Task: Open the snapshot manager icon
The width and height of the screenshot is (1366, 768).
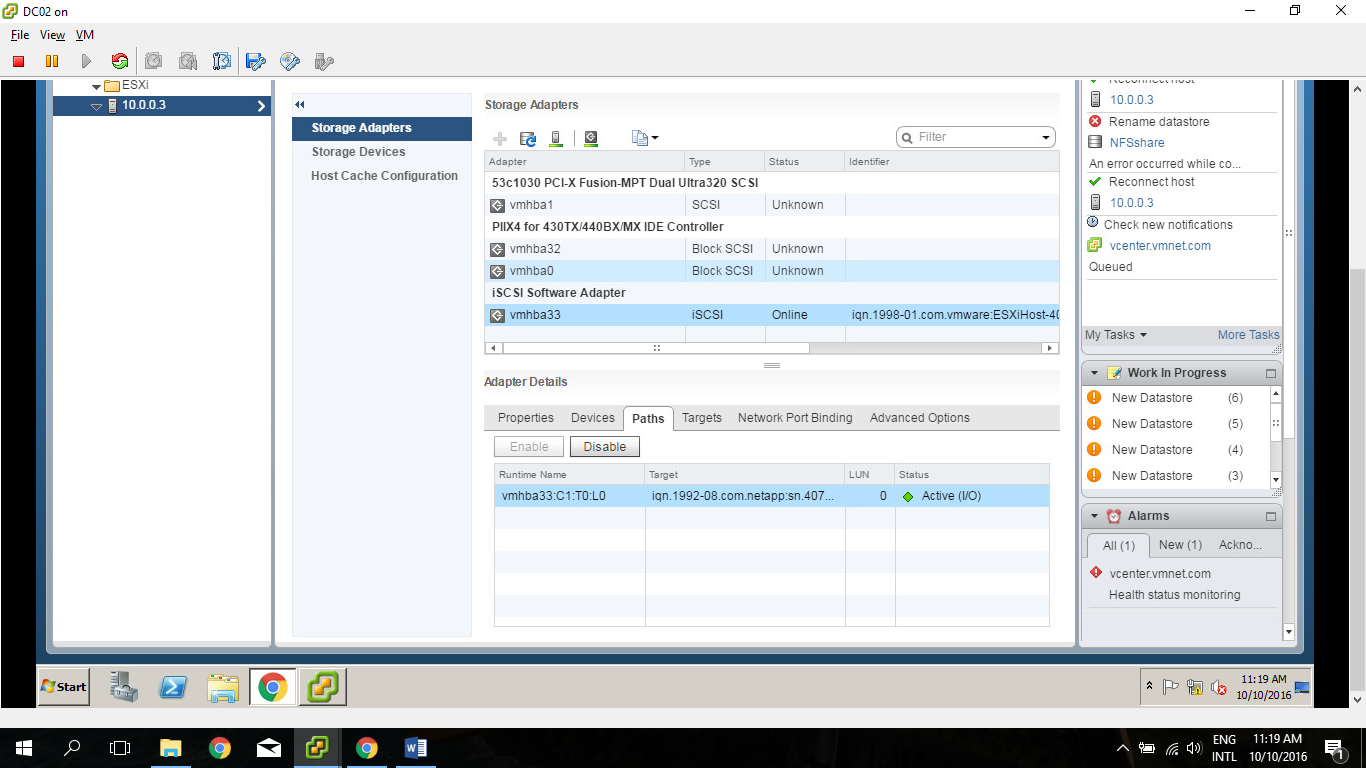Action: click(222, 61)
